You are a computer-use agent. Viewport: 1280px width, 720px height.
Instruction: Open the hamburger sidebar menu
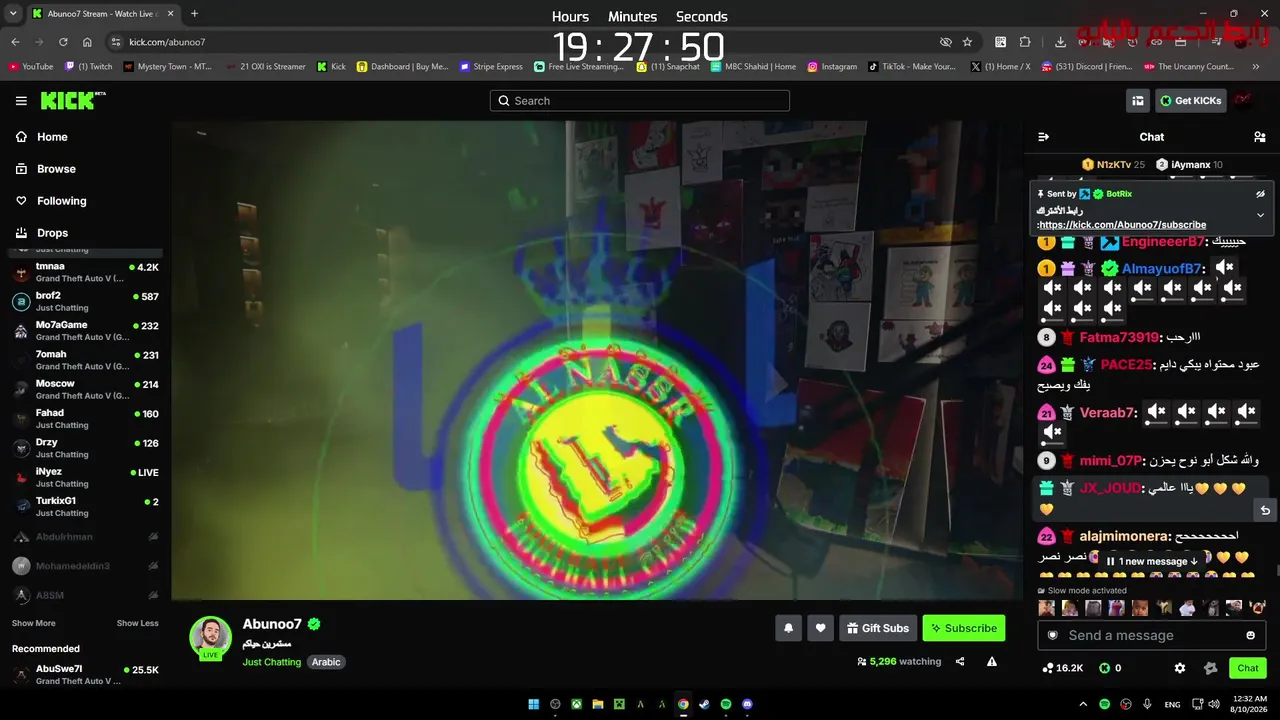coord(21,101)
